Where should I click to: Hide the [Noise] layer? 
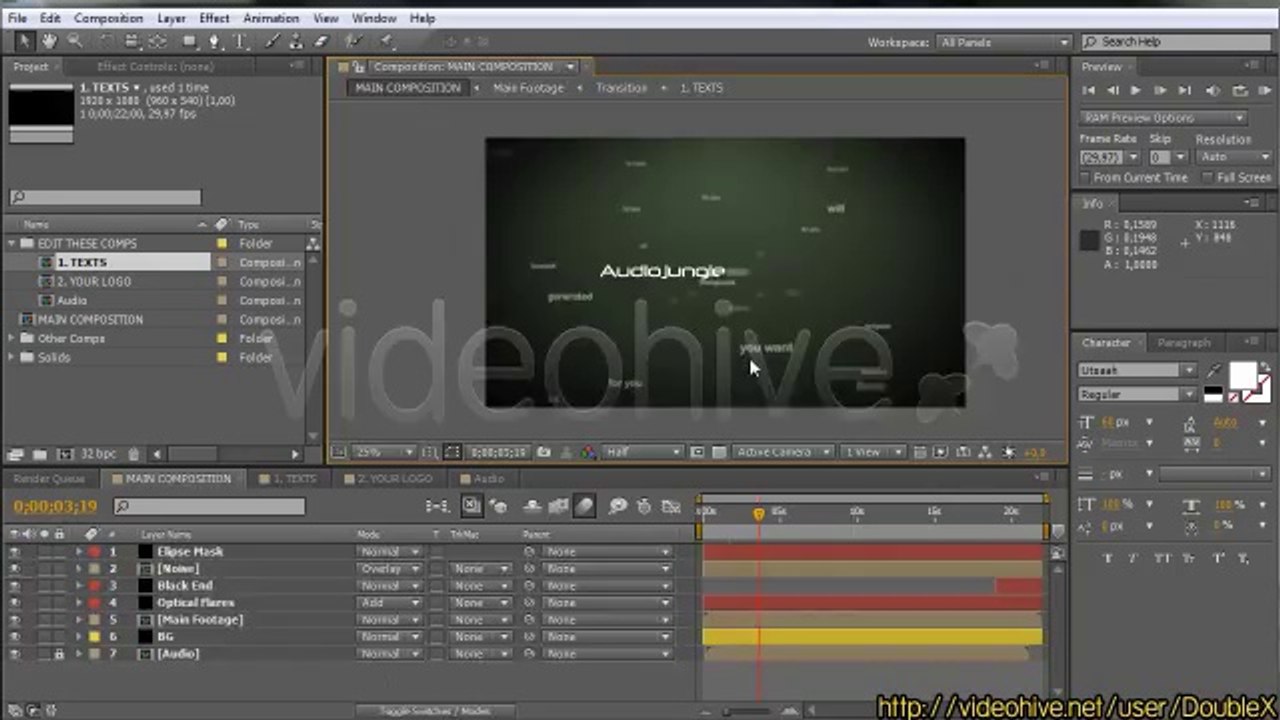14,569
